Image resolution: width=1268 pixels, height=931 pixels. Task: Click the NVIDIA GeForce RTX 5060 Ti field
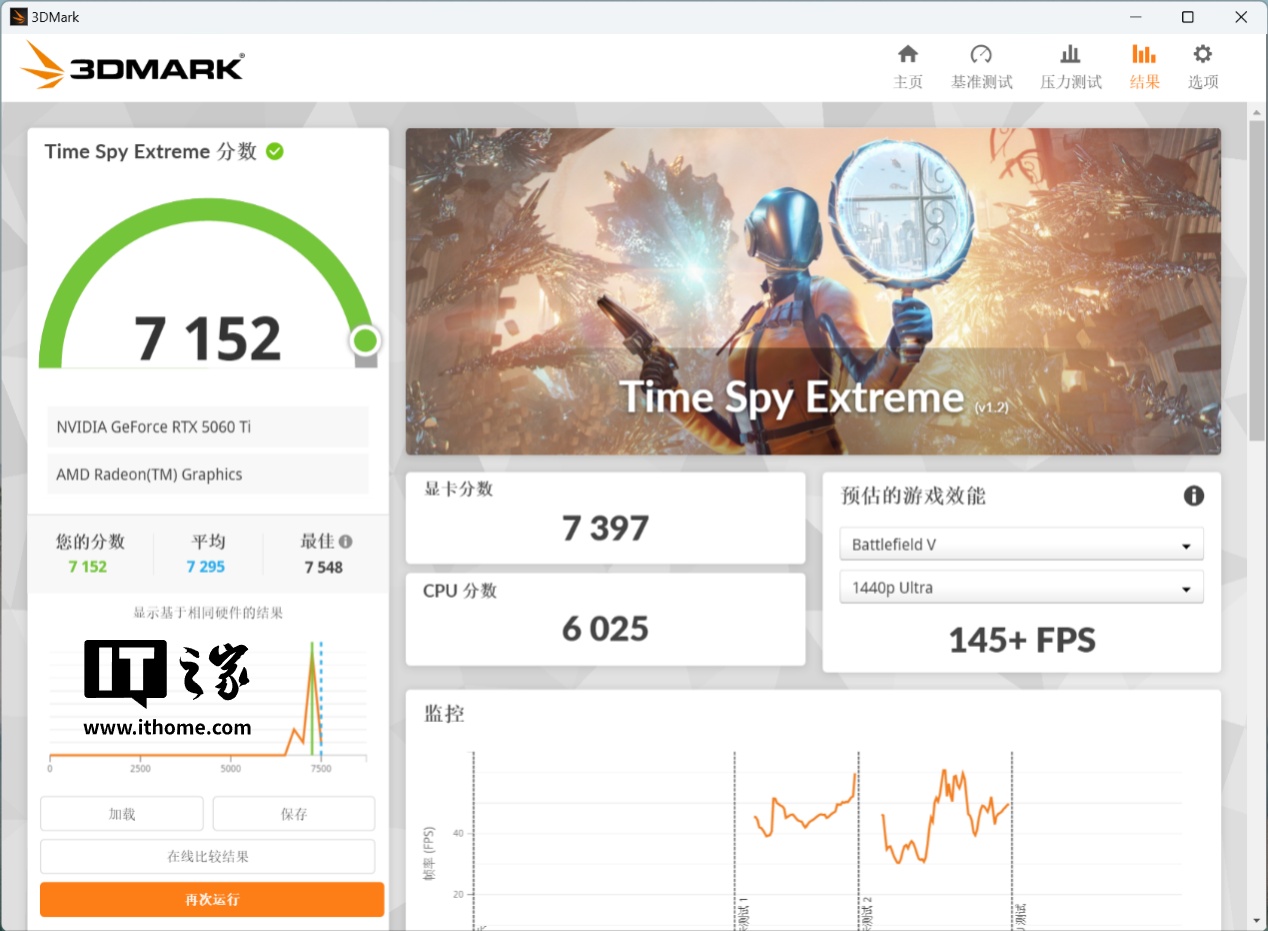click(208, 427)
